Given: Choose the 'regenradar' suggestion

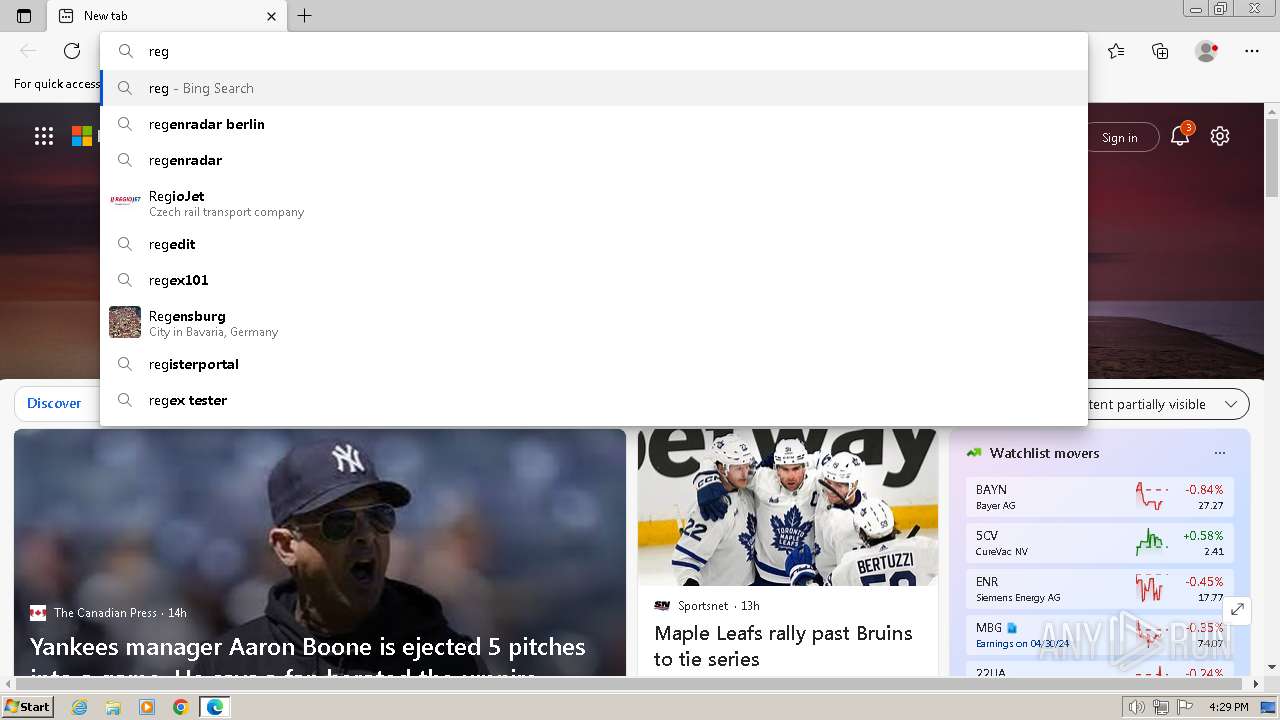Looking at the screenshot, I should tap(594, 160).
